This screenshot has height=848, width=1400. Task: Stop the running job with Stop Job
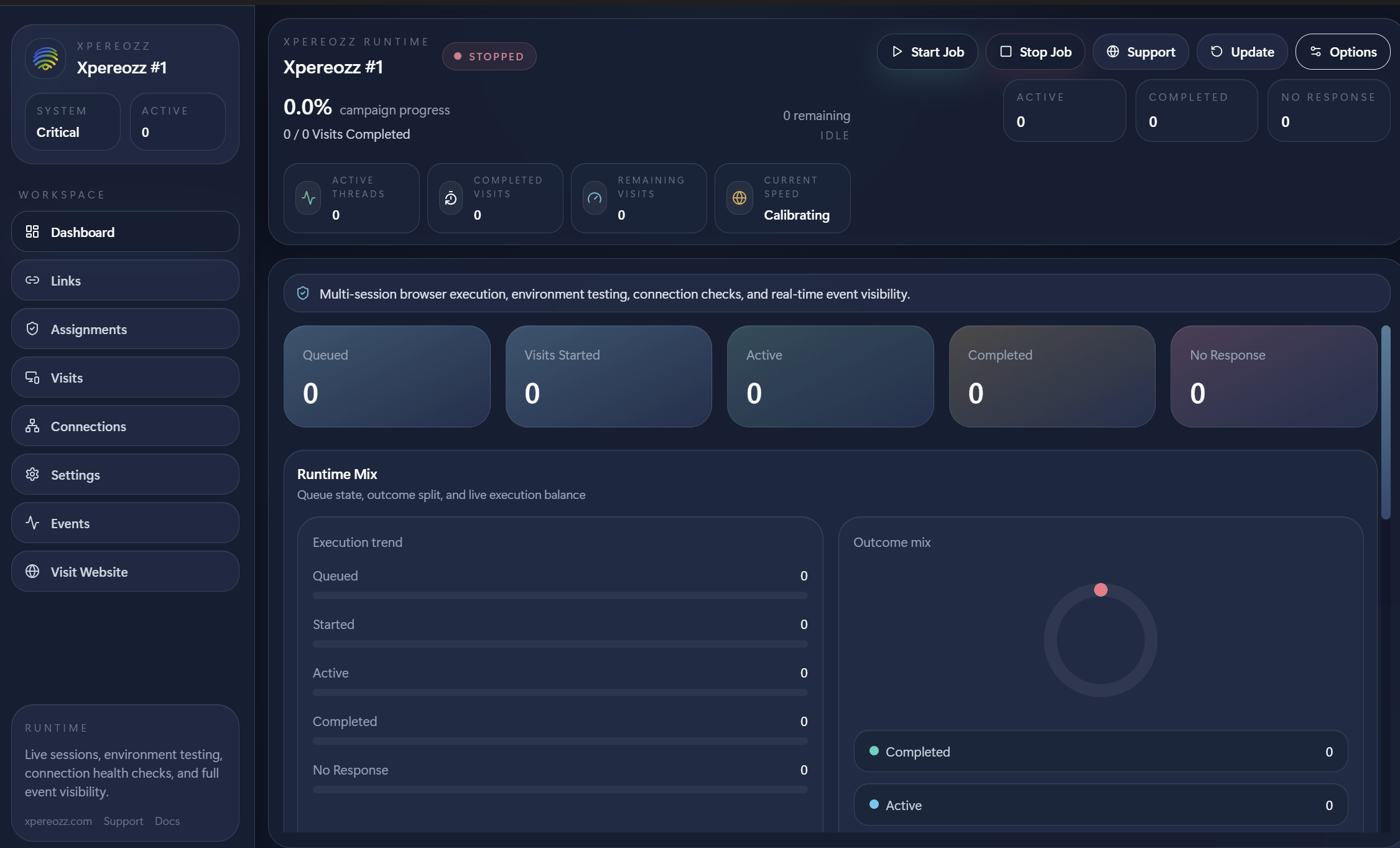coord(1035,52)
